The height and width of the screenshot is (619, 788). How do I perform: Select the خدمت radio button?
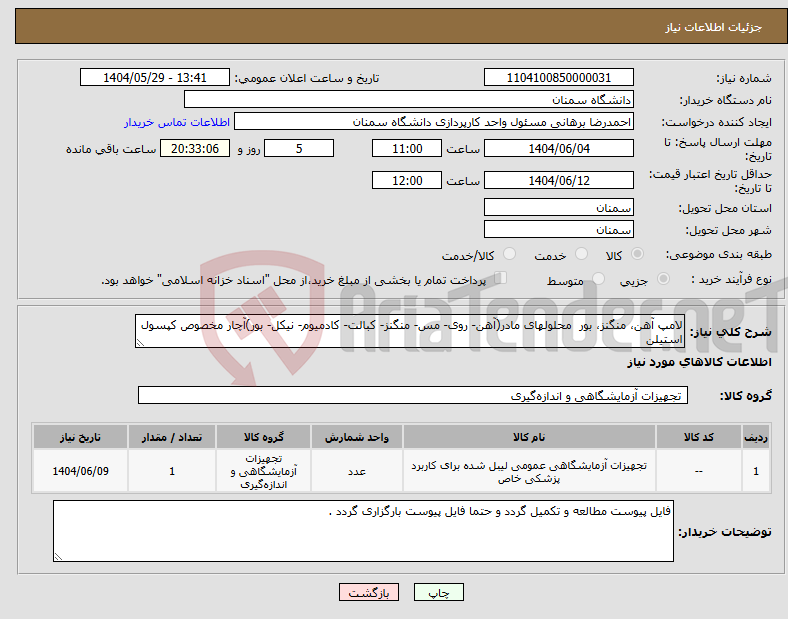tap(581, 254)
